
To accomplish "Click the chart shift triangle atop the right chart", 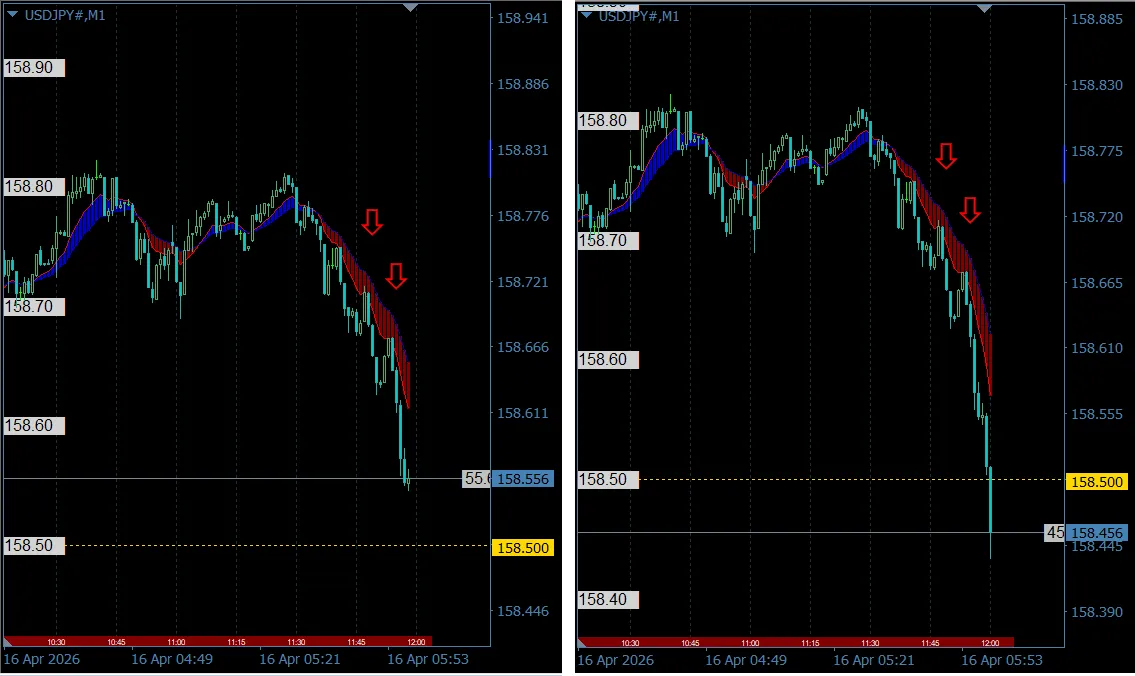I will click(984, 8).
